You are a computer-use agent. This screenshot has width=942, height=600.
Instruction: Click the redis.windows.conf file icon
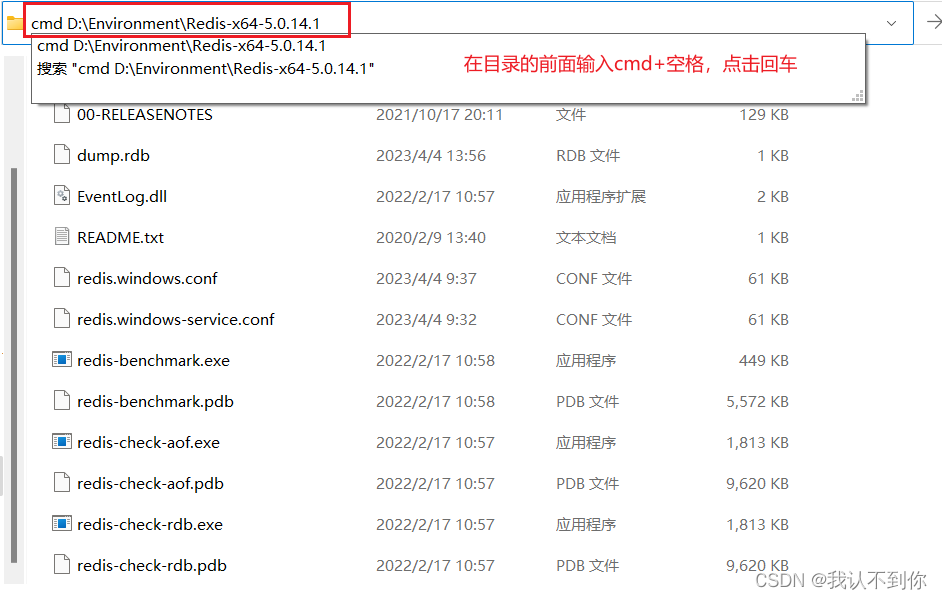(x=62, y=277)
